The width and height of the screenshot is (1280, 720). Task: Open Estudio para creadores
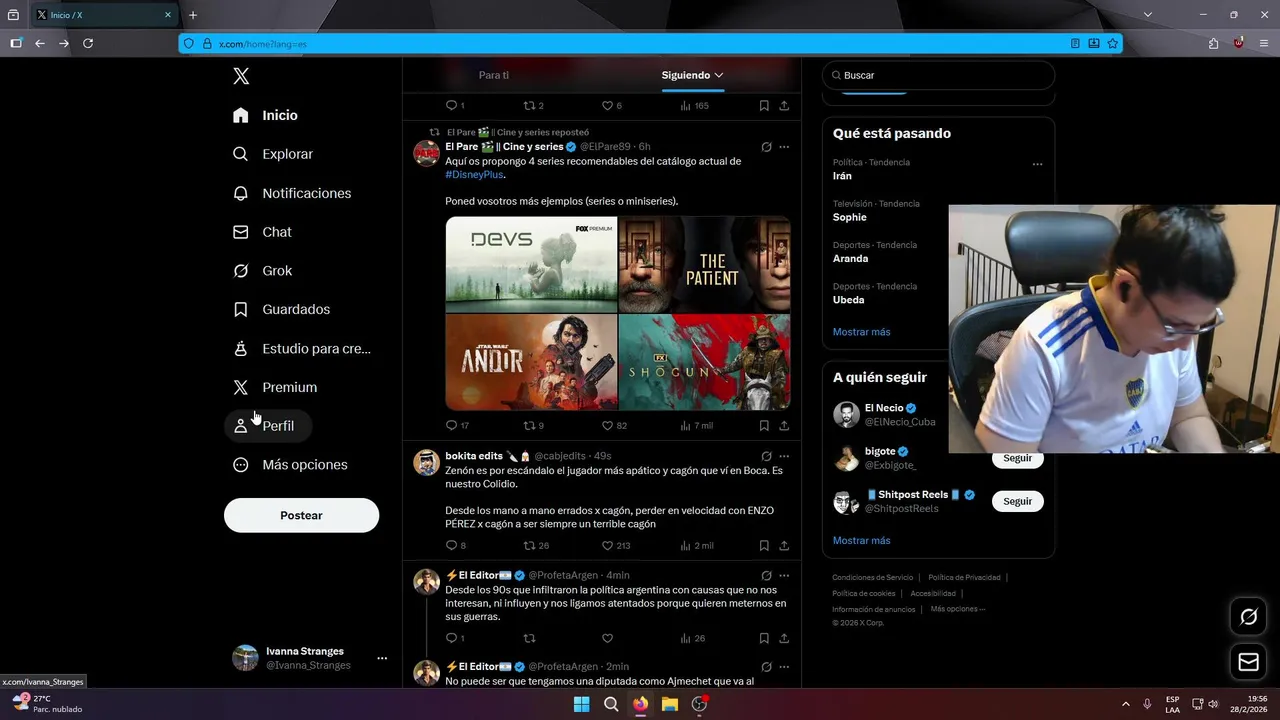302,349
